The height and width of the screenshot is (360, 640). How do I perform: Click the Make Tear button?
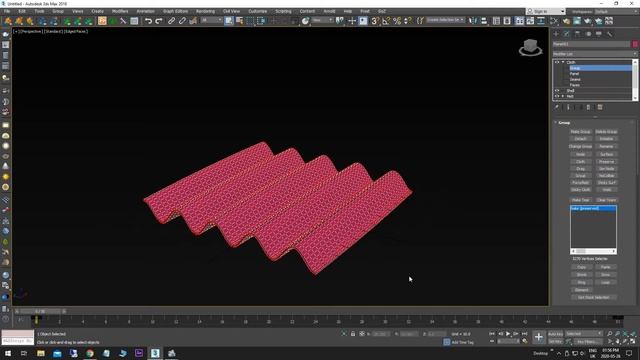(580, 200)
